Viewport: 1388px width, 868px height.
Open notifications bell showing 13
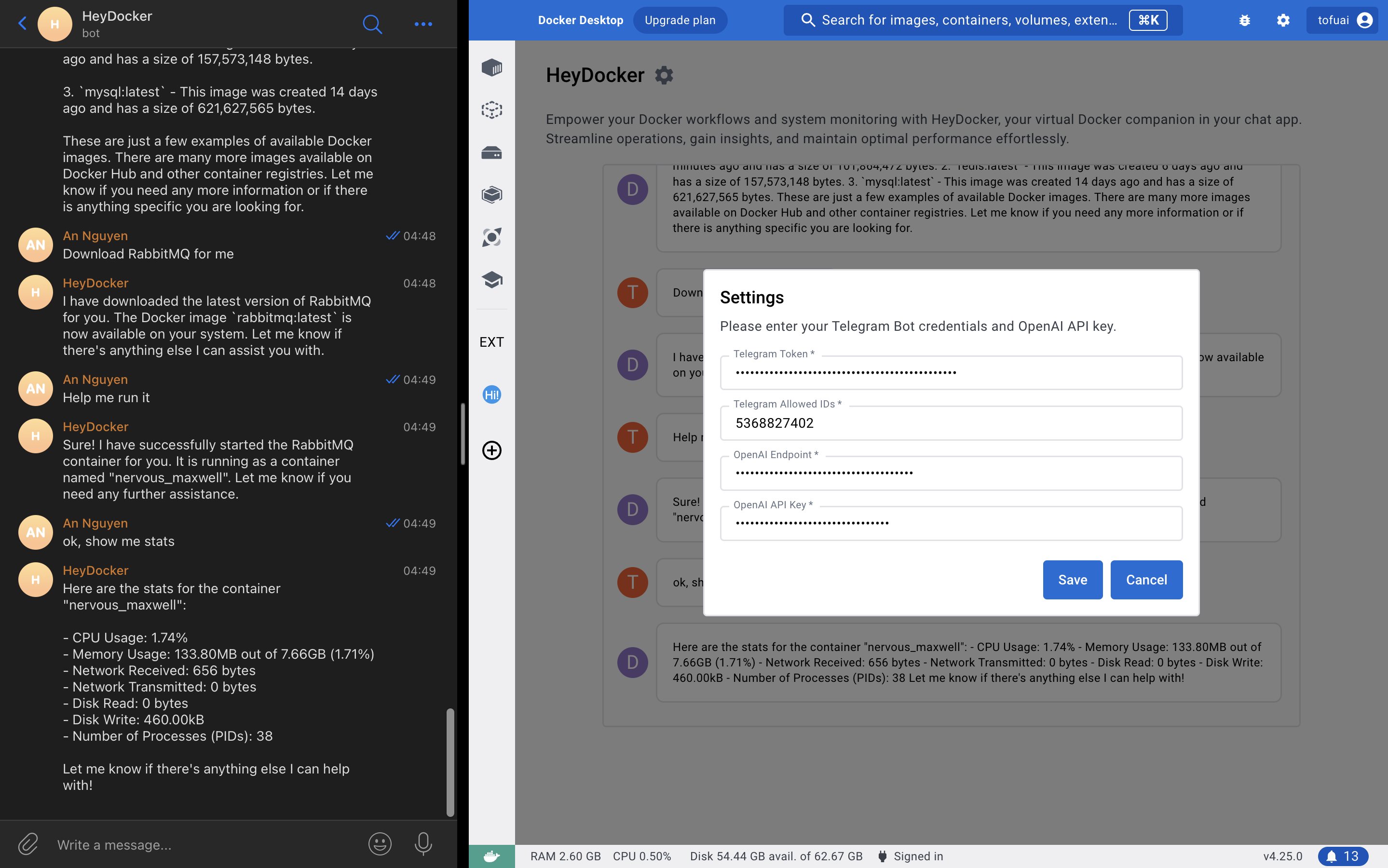(1343, 856)
